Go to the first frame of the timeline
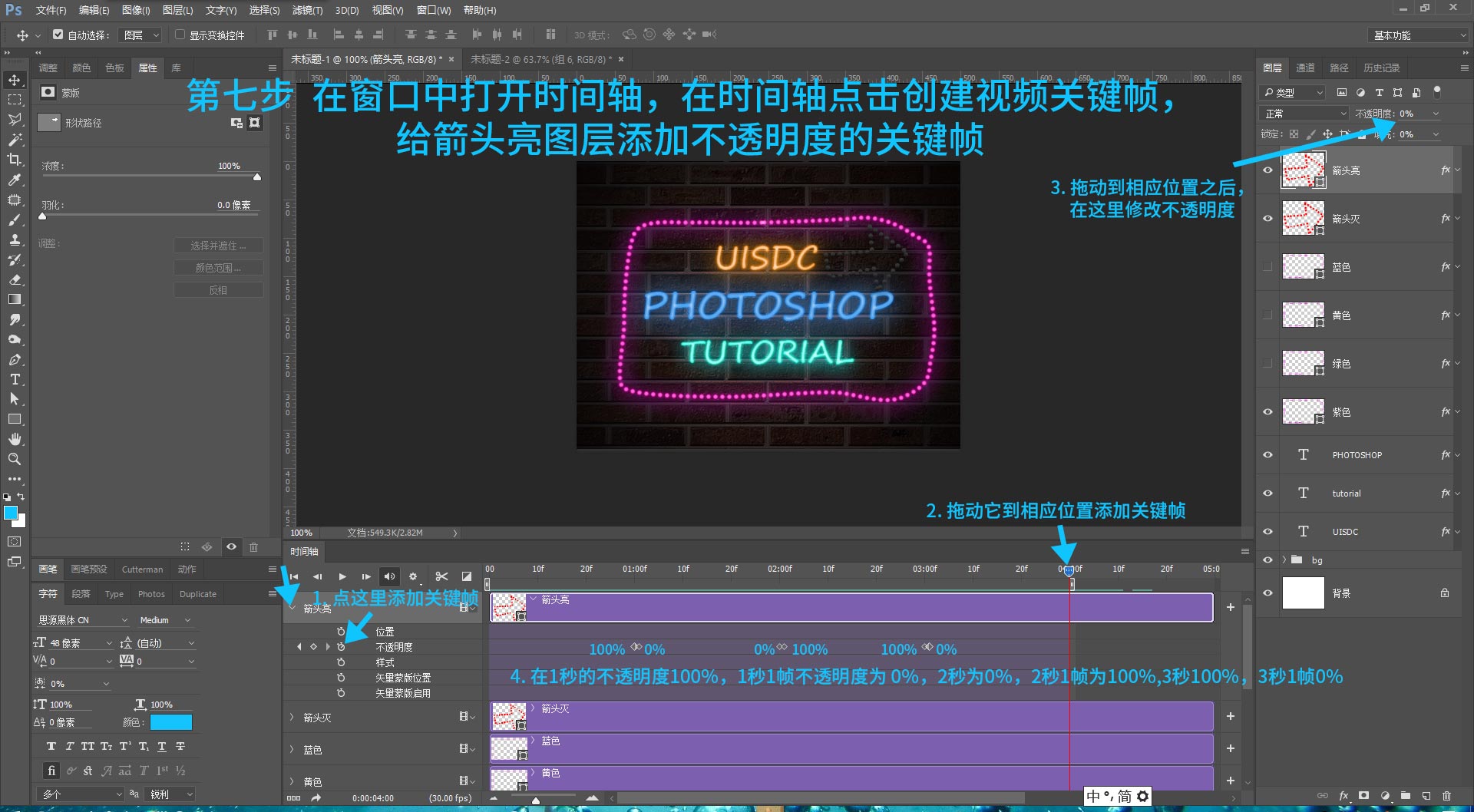 [294, 576]
